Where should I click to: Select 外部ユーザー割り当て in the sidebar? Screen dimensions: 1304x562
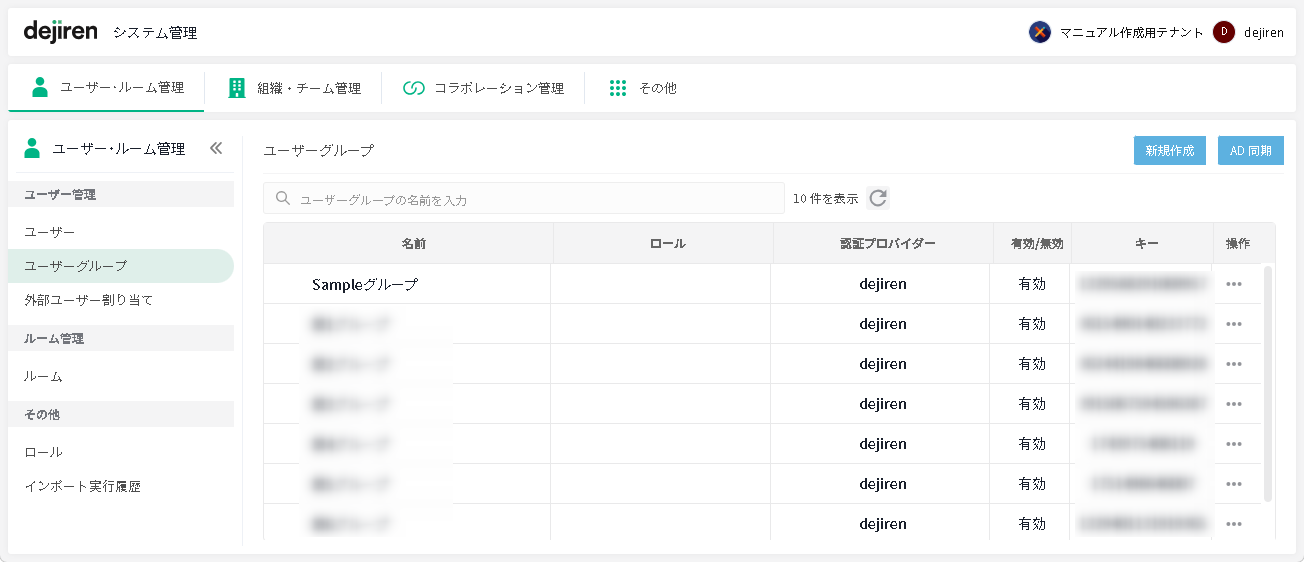click(x=89, y=300)
